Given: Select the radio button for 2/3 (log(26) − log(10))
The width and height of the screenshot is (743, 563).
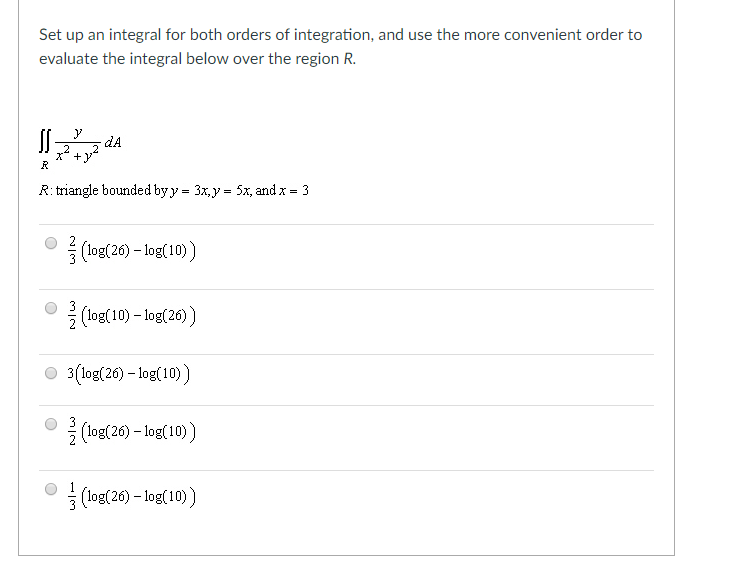Looking at the screenshot, I should pos(51,243).
